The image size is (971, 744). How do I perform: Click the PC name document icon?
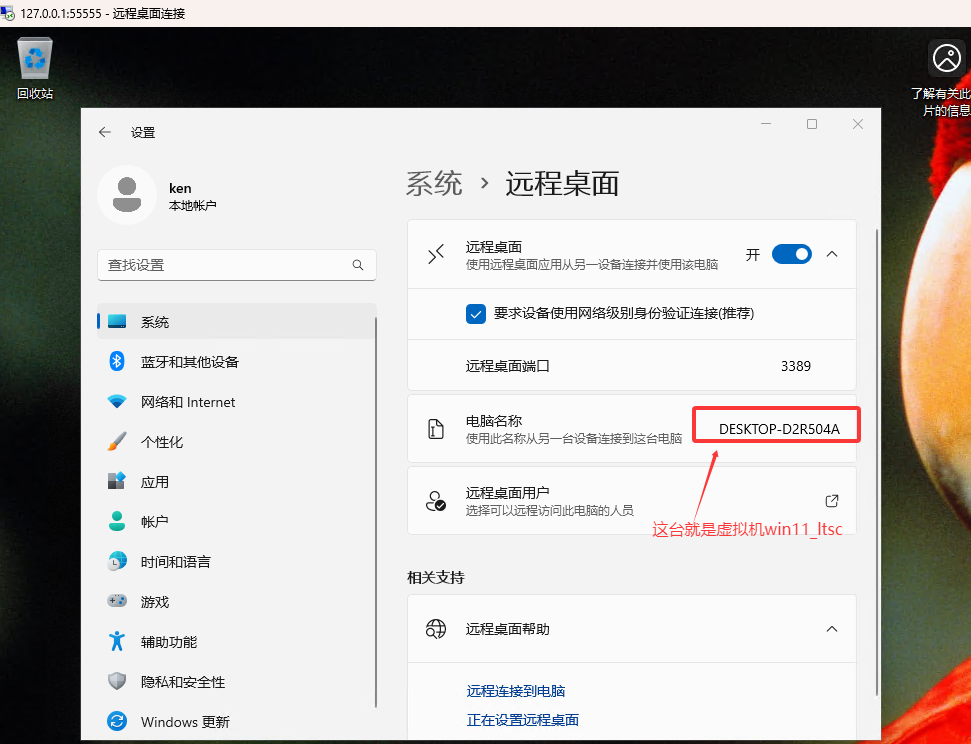[x=436, y=429]
